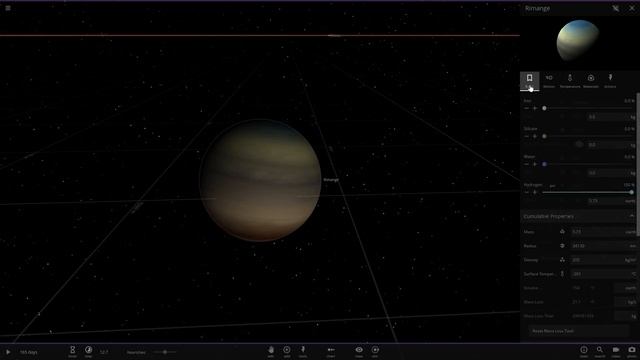The image size is (640, 360).
Task: Click the Rimange label beside the planet
Action: pyautogui.click(x=331, y=180)
